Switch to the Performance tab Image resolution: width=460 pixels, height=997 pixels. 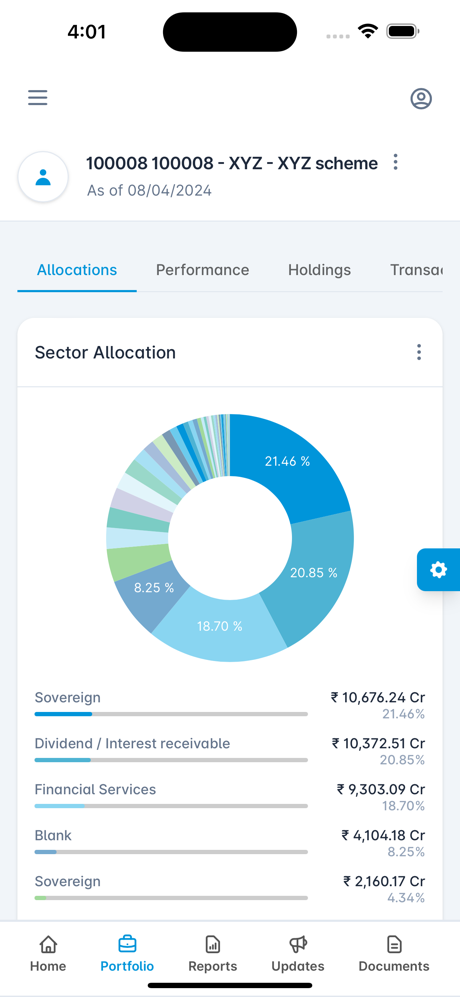click(202, 270)
